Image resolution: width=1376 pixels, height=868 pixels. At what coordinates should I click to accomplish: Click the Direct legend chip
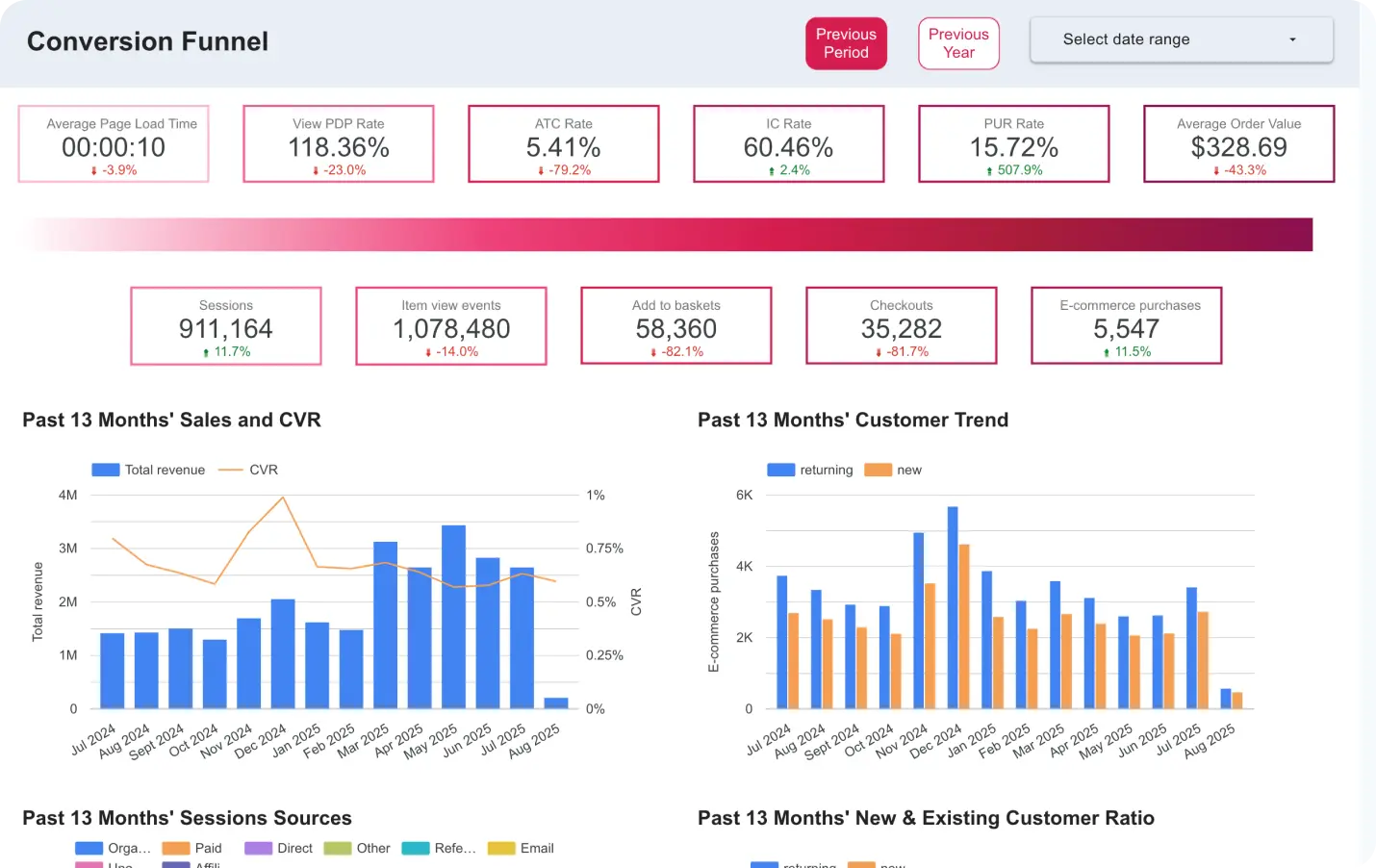pyautogui.click(x=286, y=848)
